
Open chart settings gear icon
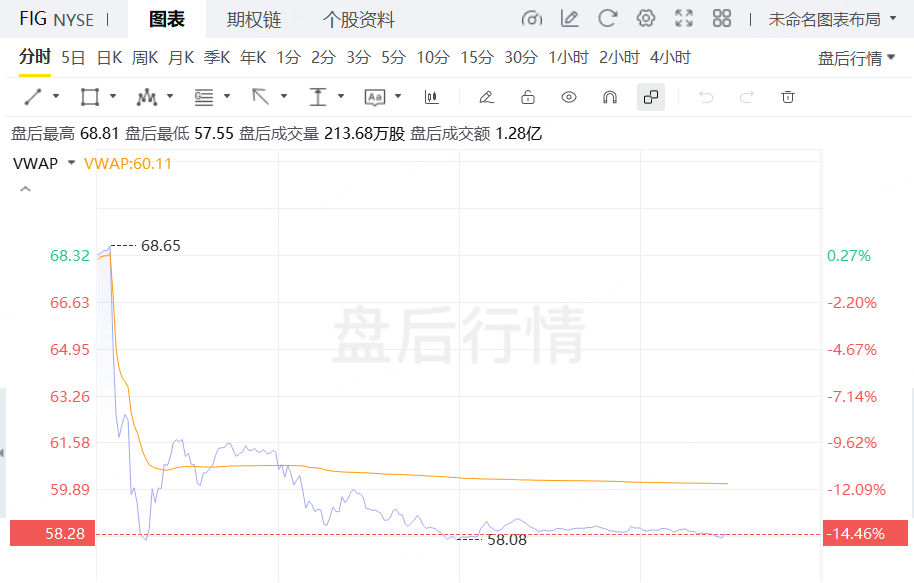tap(646, 19)
